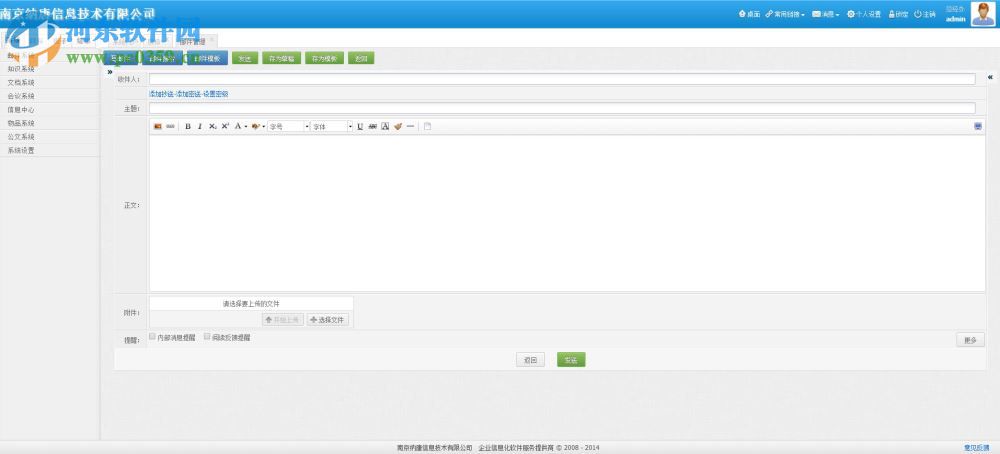Apply superscript formatting
The width and height of the screenshot is (1000, 454).
pos(225,127)
